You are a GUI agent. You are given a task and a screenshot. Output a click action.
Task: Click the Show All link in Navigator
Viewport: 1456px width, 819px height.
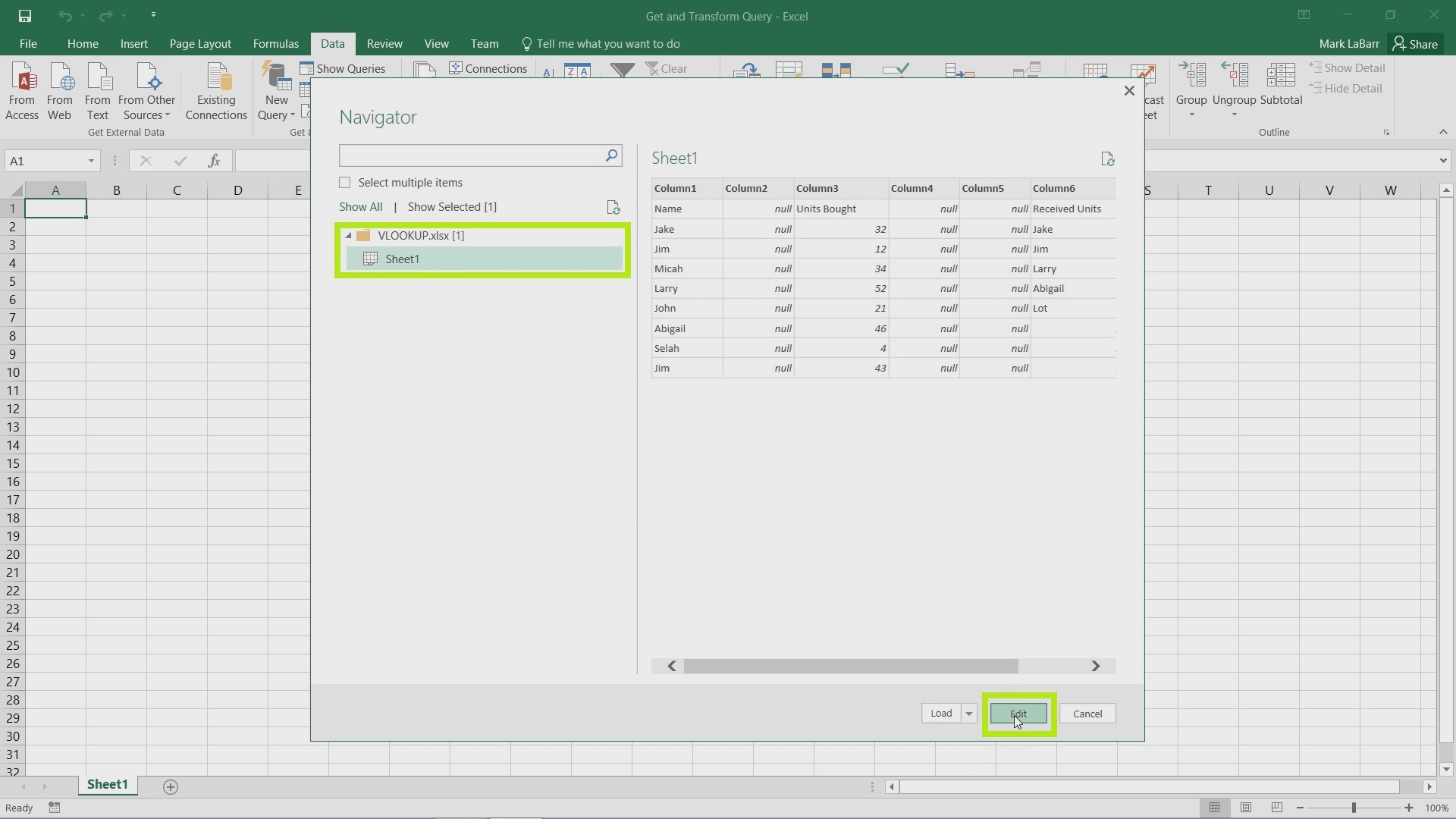point(361,206)
